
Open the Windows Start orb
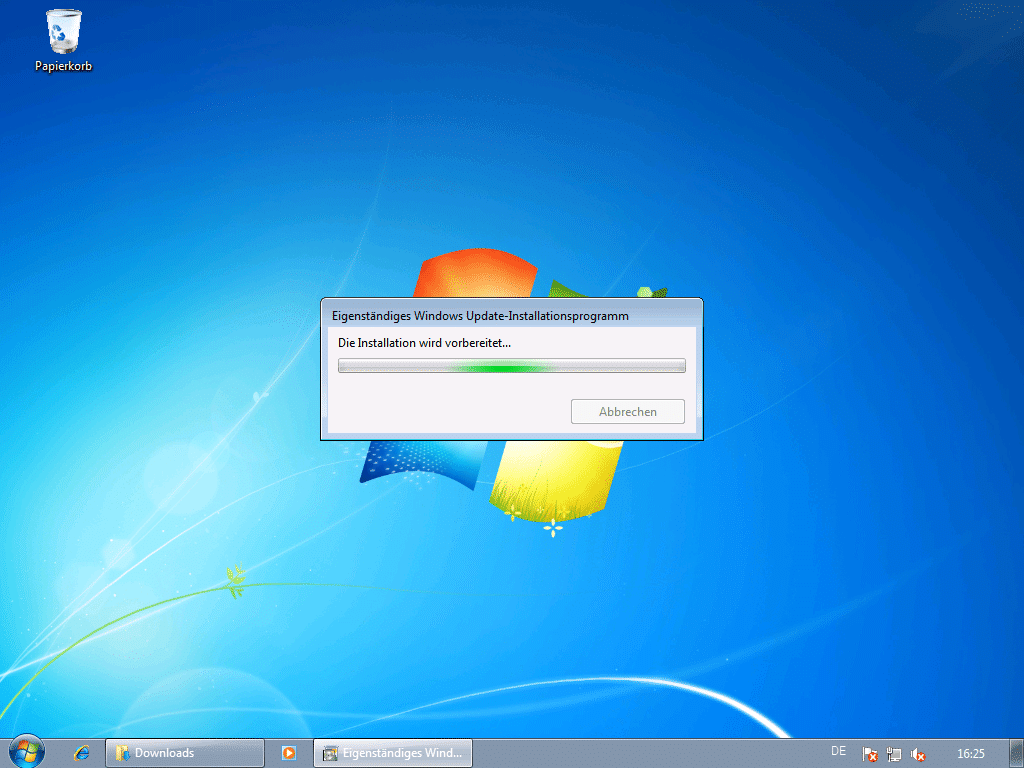[26, 752]
